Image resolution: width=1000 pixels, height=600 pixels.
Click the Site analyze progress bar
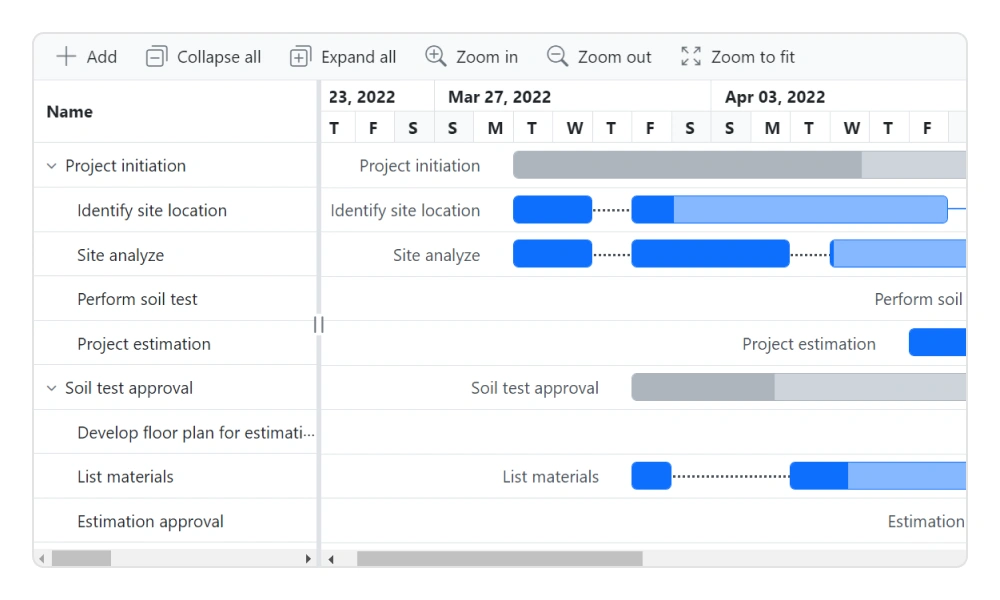(710, 254)
